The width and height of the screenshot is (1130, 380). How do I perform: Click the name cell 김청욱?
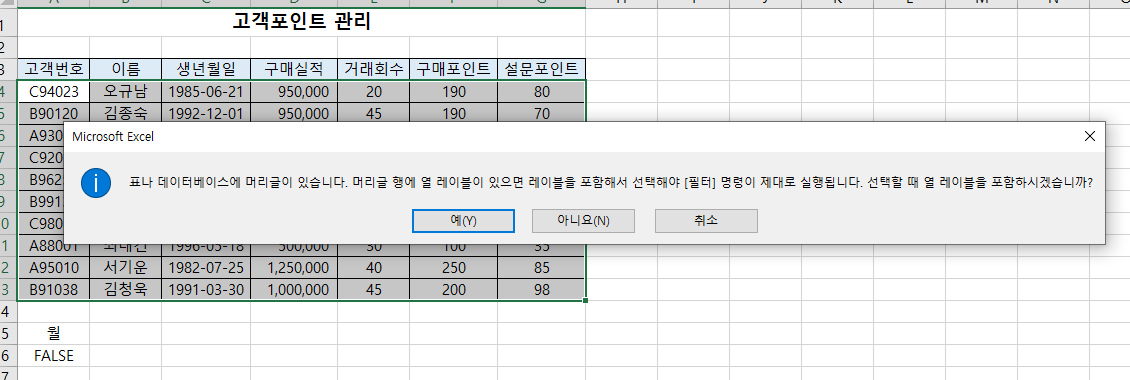click(126, 289)
